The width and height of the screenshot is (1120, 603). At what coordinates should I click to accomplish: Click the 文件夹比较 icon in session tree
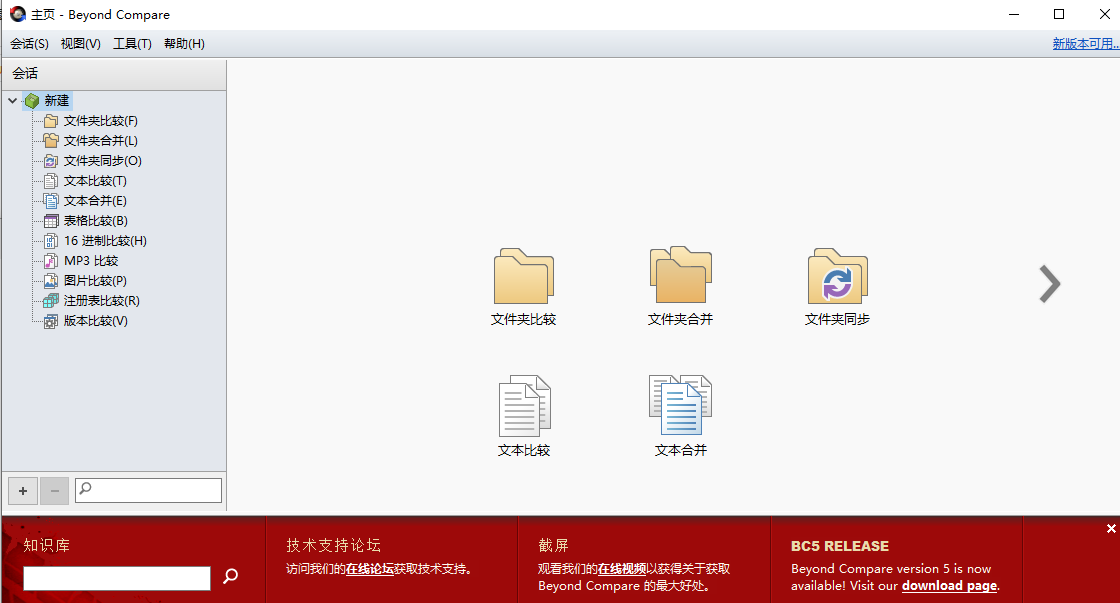[x=51, y=121]
